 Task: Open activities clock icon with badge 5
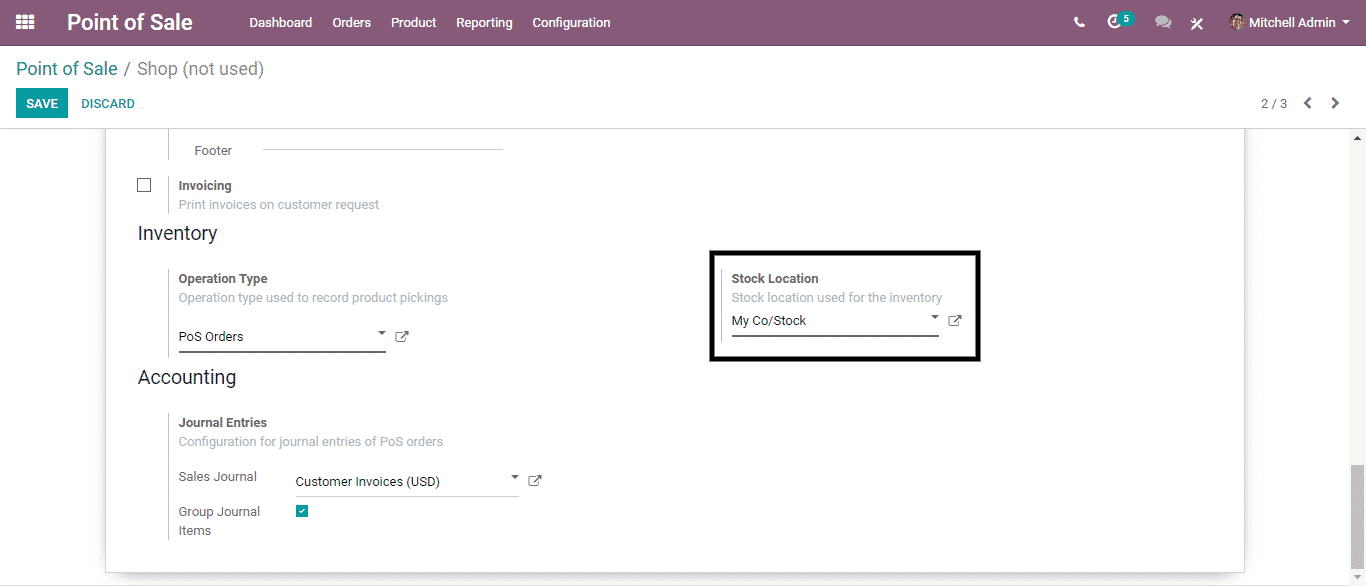click(1114, 22)
